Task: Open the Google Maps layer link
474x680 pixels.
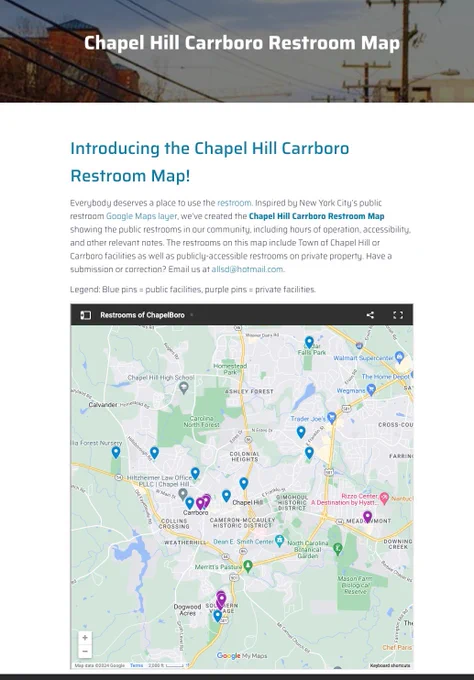Action: click(141, 216)
